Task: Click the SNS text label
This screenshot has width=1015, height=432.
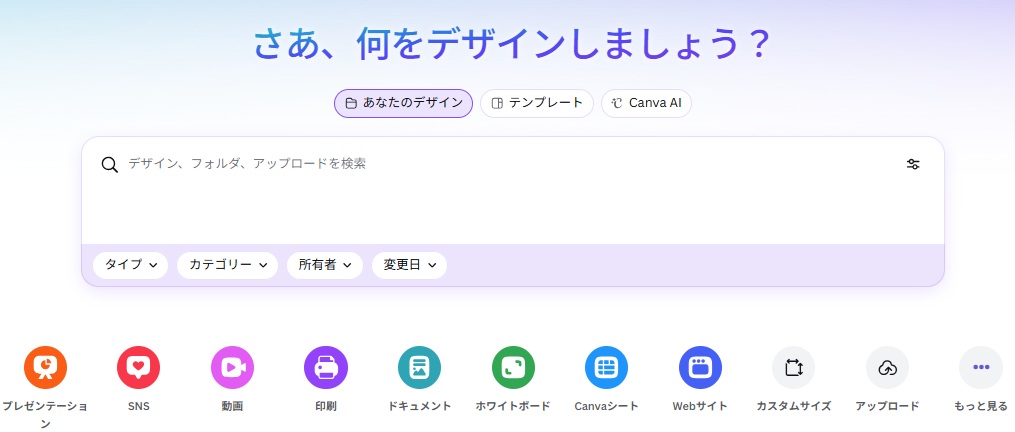Action: tap(139, 407)
